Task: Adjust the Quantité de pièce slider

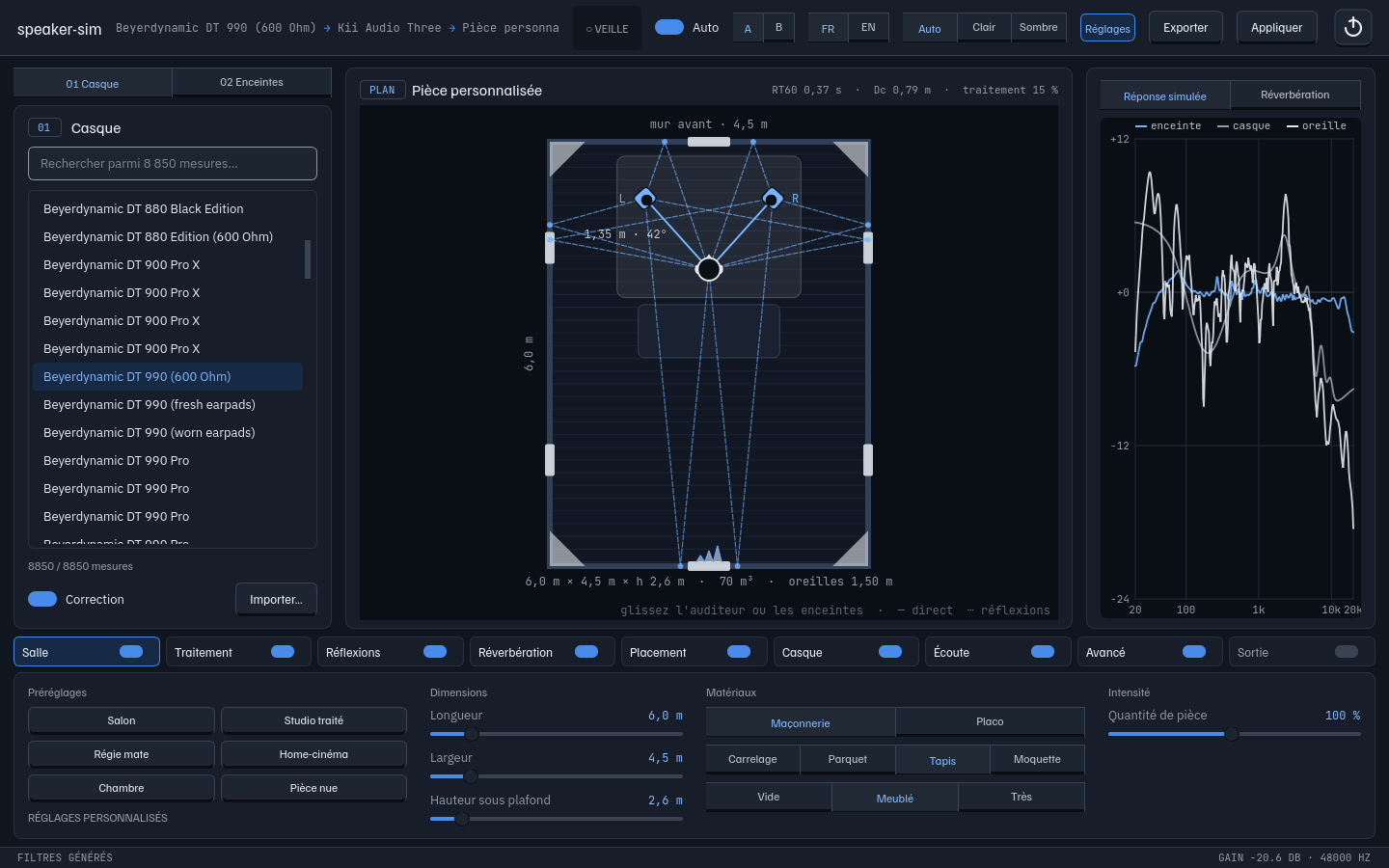Action: coord(1235,734)
